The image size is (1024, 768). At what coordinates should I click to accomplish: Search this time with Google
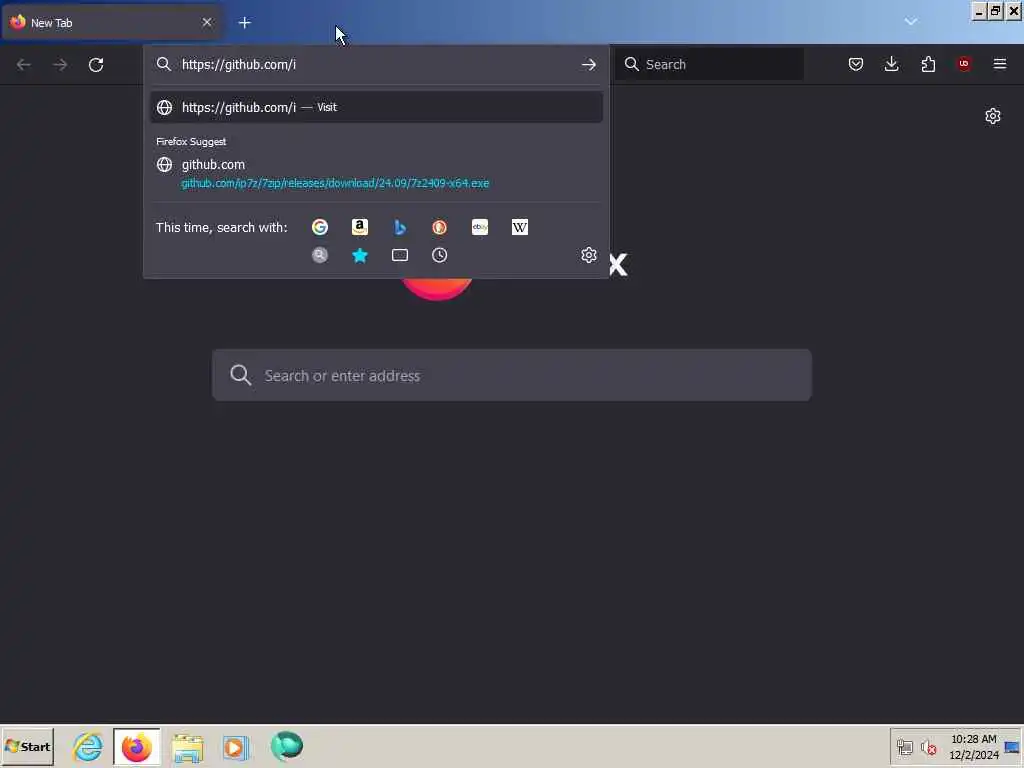[x=320, y=227]
